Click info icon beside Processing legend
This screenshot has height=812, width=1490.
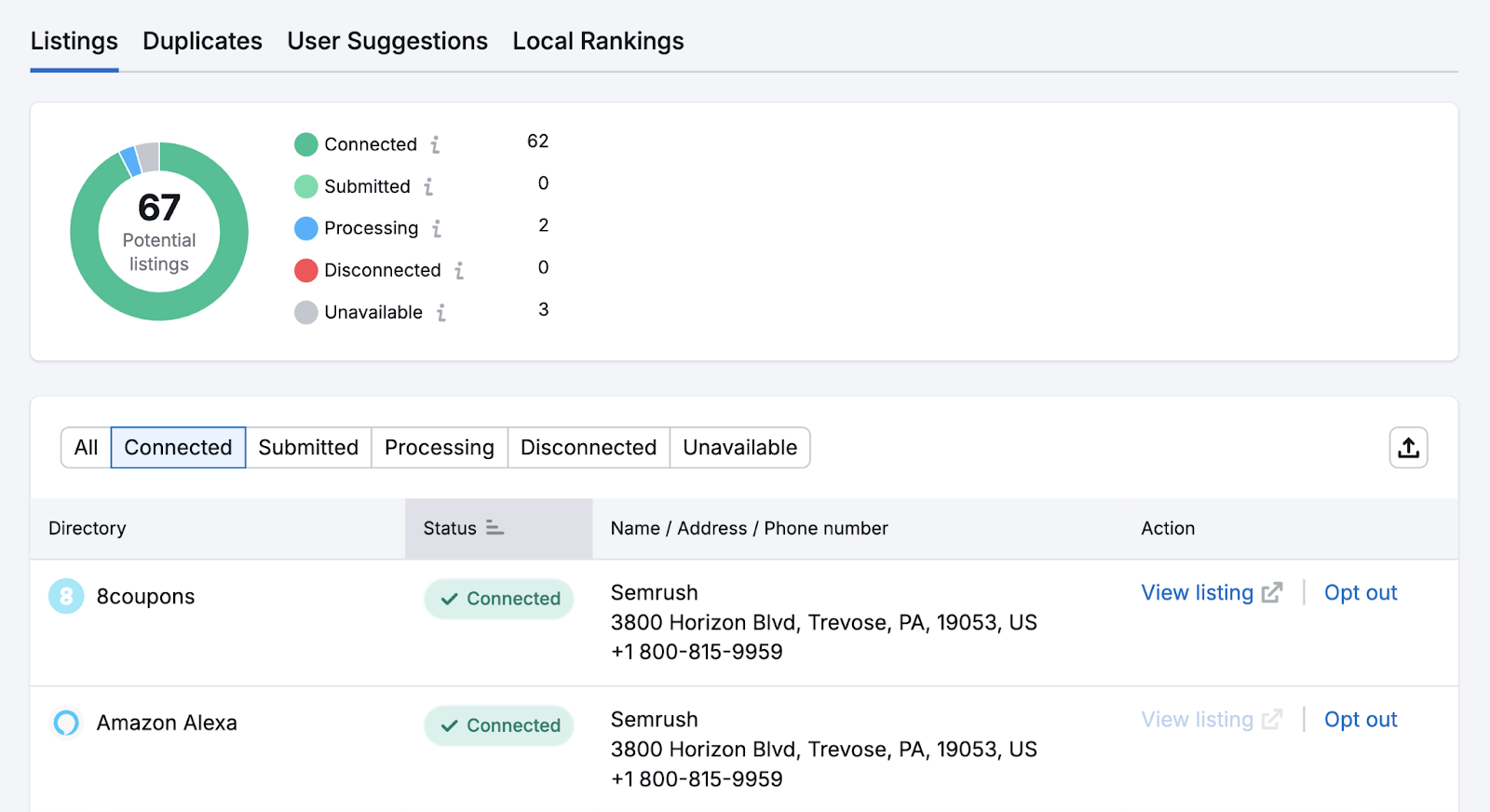click(437, 228)
